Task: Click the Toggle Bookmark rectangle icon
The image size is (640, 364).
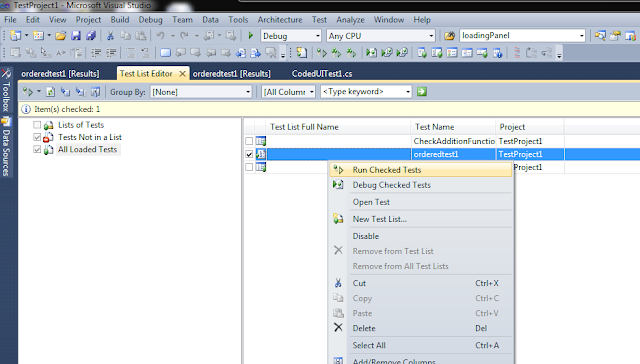Action: pyautogui.click(x=165, y=53)
